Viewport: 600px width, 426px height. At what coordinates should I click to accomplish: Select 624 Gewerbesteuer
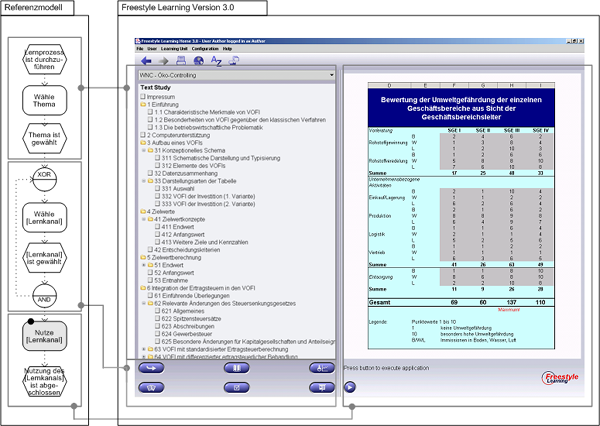(x=186, y=334)
